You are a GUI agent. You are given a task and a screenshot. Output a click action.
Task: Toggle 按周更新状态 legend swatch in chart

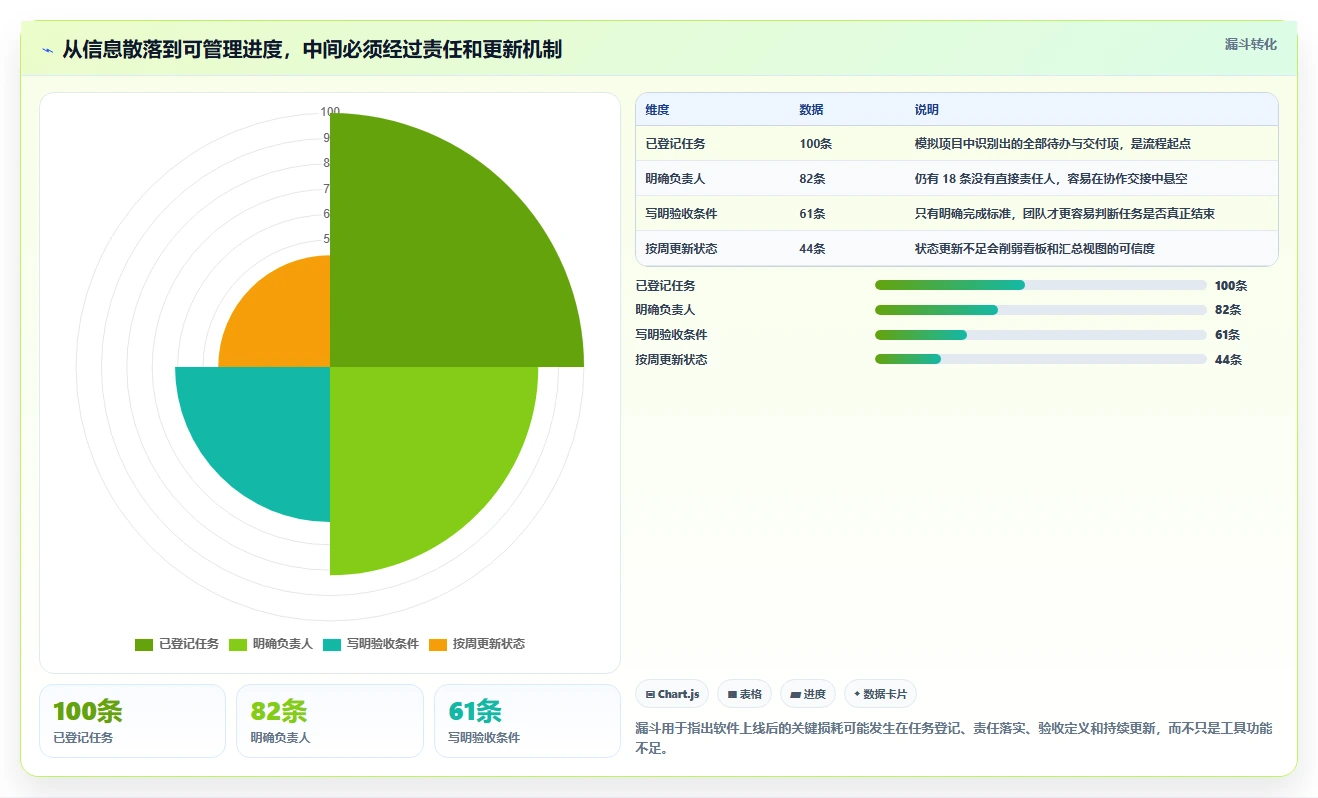pyautogui.click(x=438, y=644)
